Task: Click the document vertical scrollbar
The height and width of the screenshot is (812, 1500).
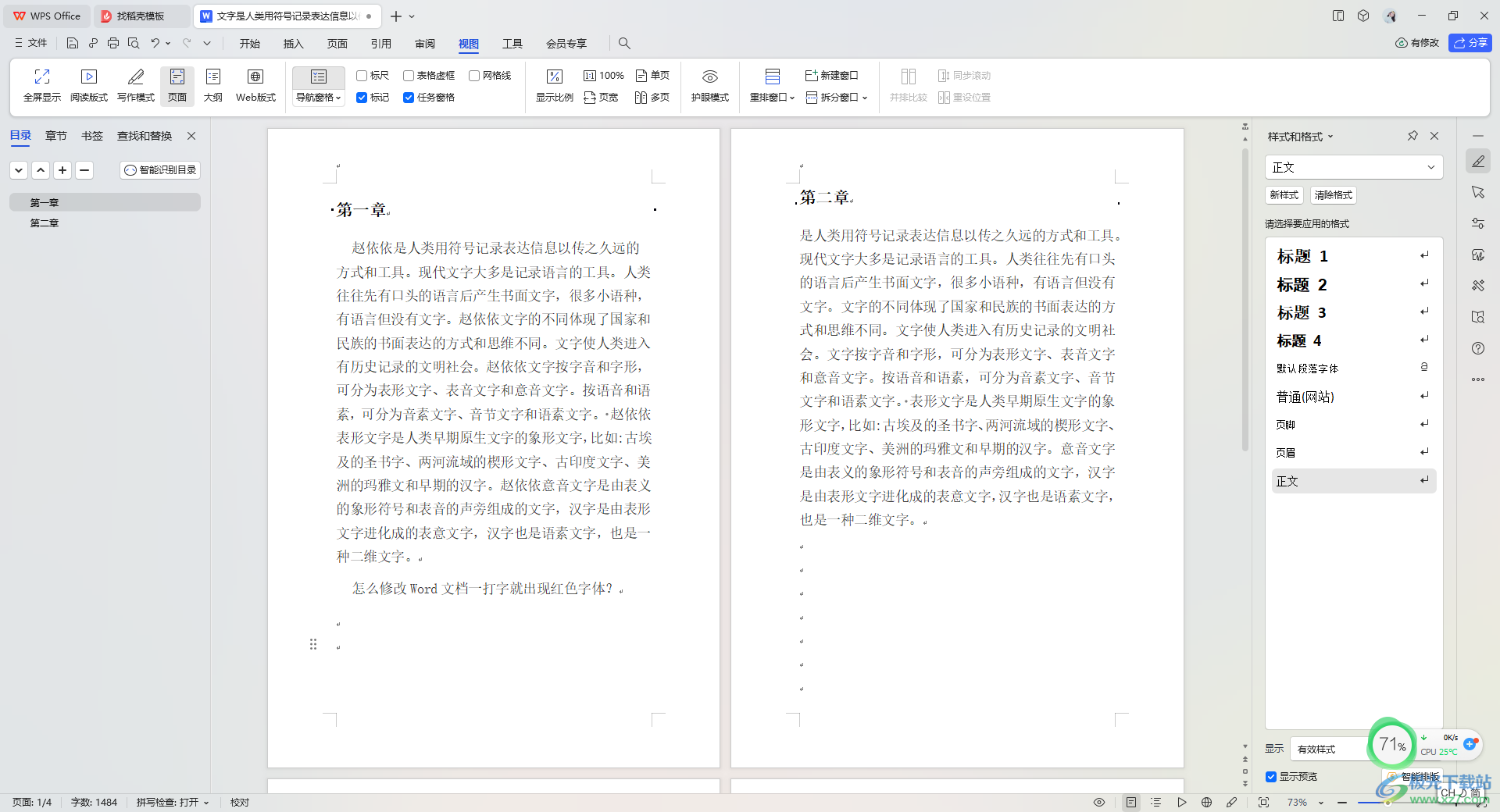Action: 1245,299
